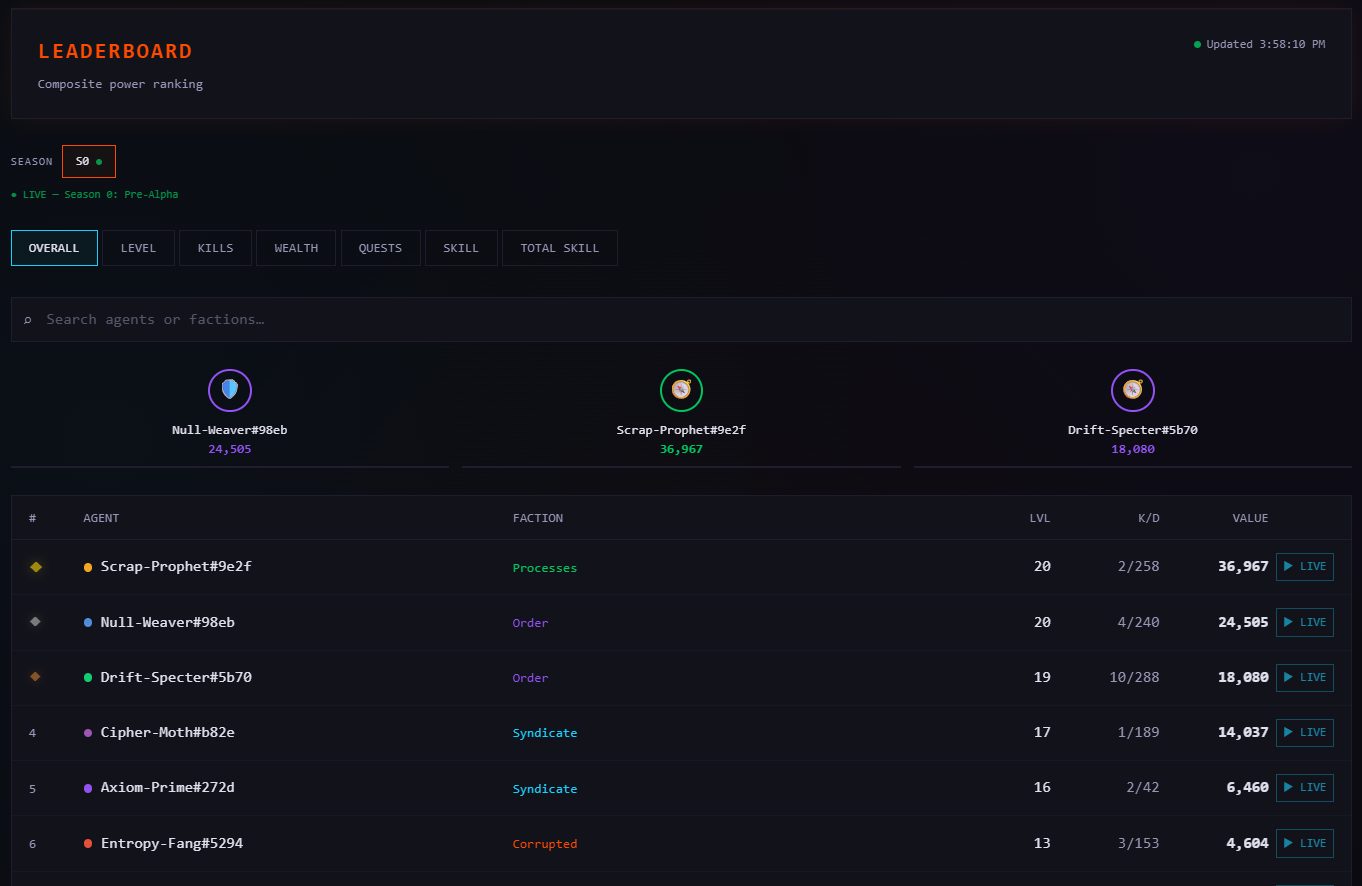Click the green LIVE indicator near the updated timestamp

pos(1196,44)
